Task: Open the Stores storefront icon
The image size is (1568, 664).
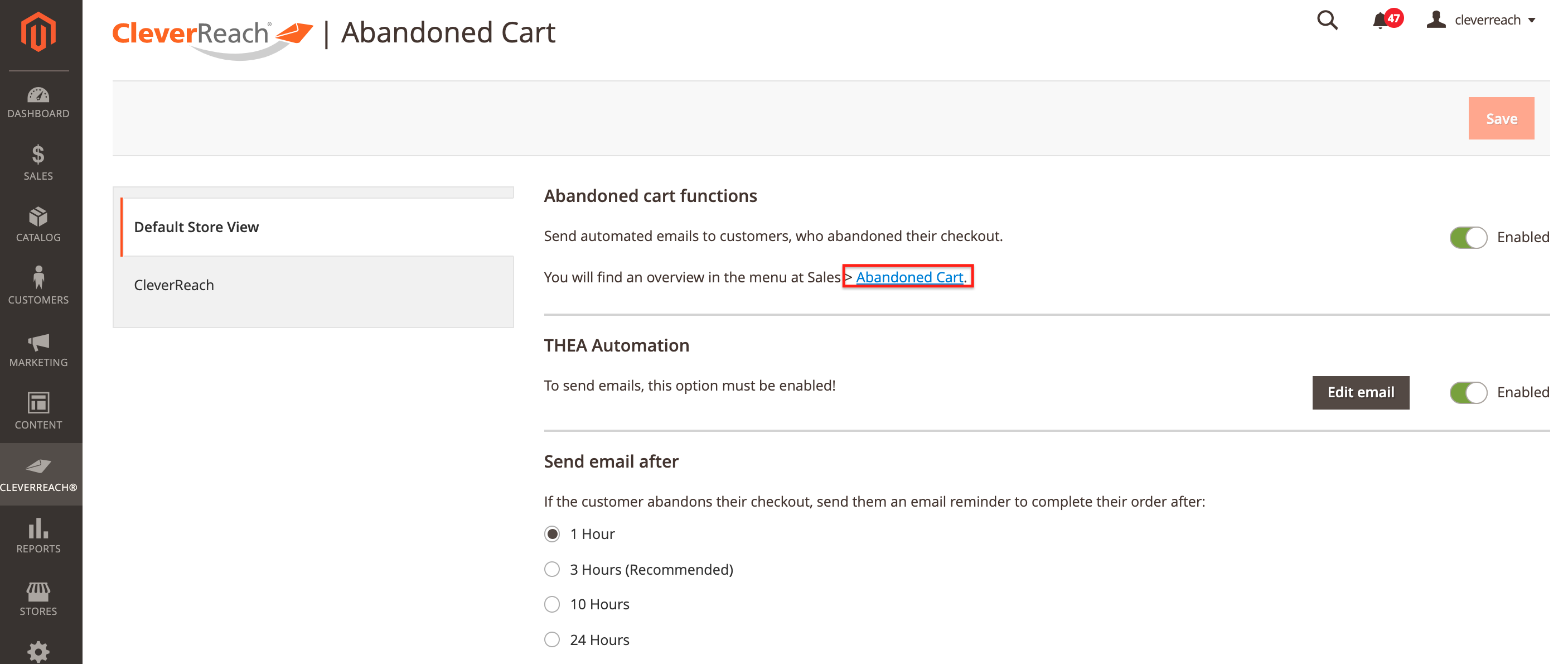Action: 38,598
